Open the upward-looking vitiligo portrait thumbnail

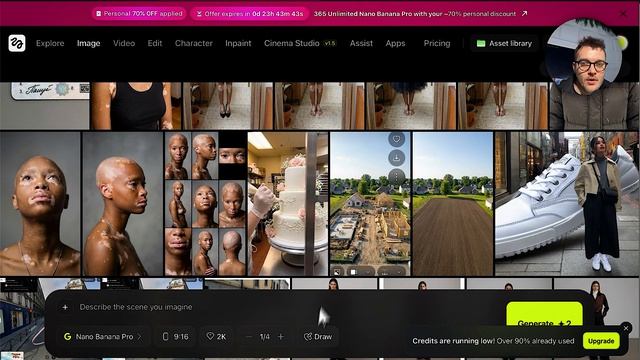pyautogui.click(x=40, y=203)
